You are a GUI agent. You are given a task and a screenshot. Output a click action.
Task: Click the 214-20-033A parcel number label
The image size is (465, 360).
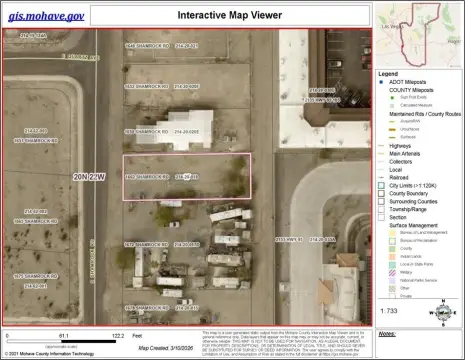[x=323, y=239]
